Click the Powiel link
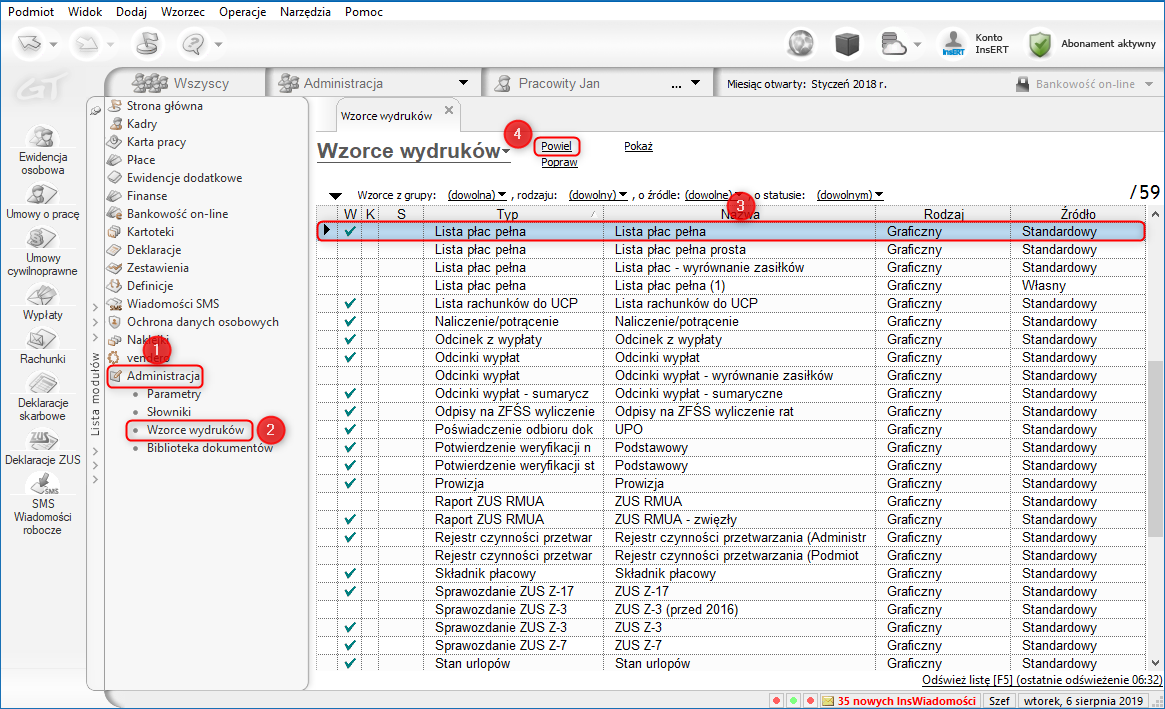The image size is (1165, 709). [556, 146]
